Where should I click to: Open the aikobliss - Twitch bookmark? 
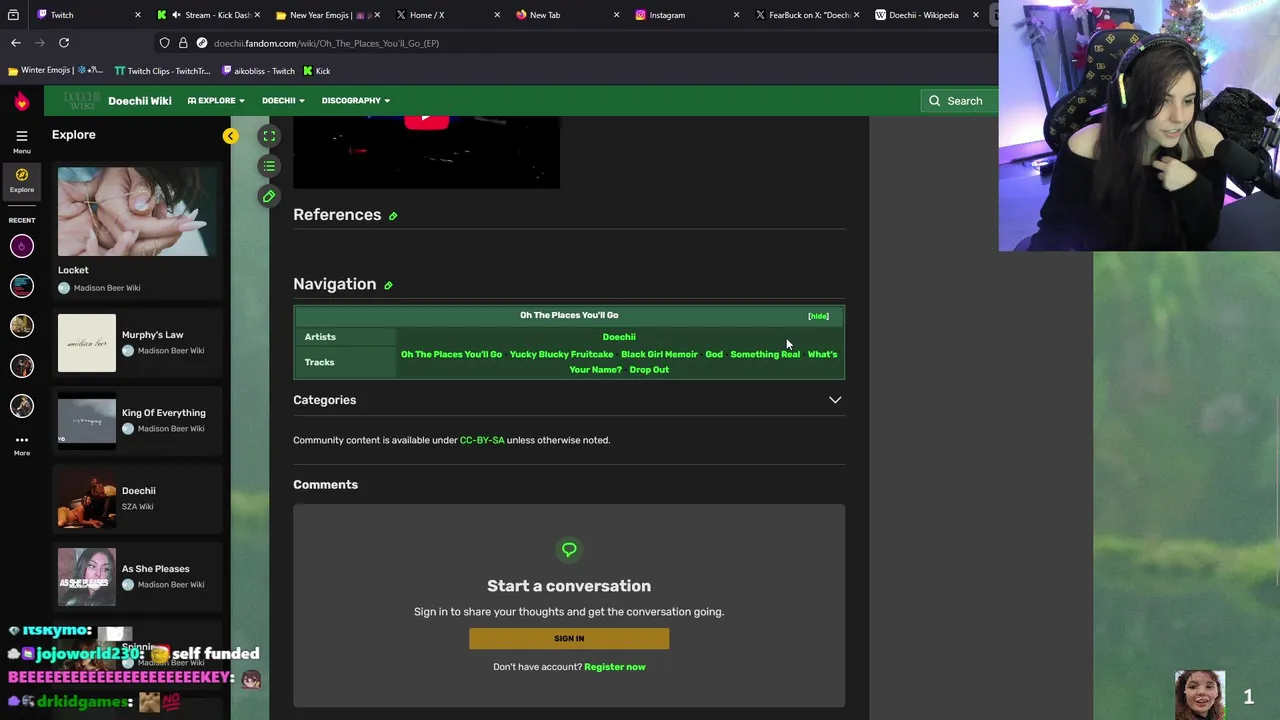[258, 71]
